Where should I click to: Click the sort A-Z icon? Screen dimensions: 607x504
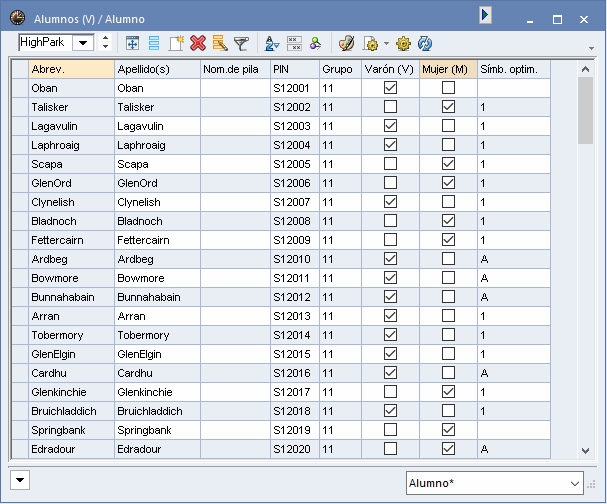tap(271, 43)
